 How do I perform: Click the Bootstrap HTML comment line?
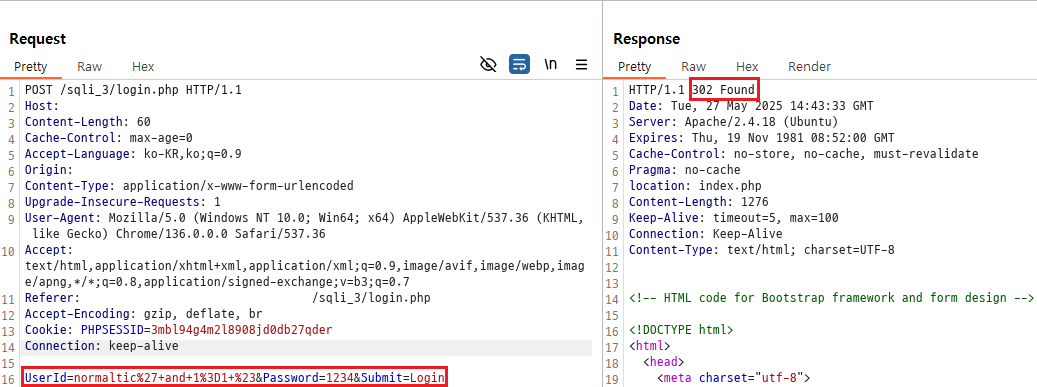click(831, 298)
